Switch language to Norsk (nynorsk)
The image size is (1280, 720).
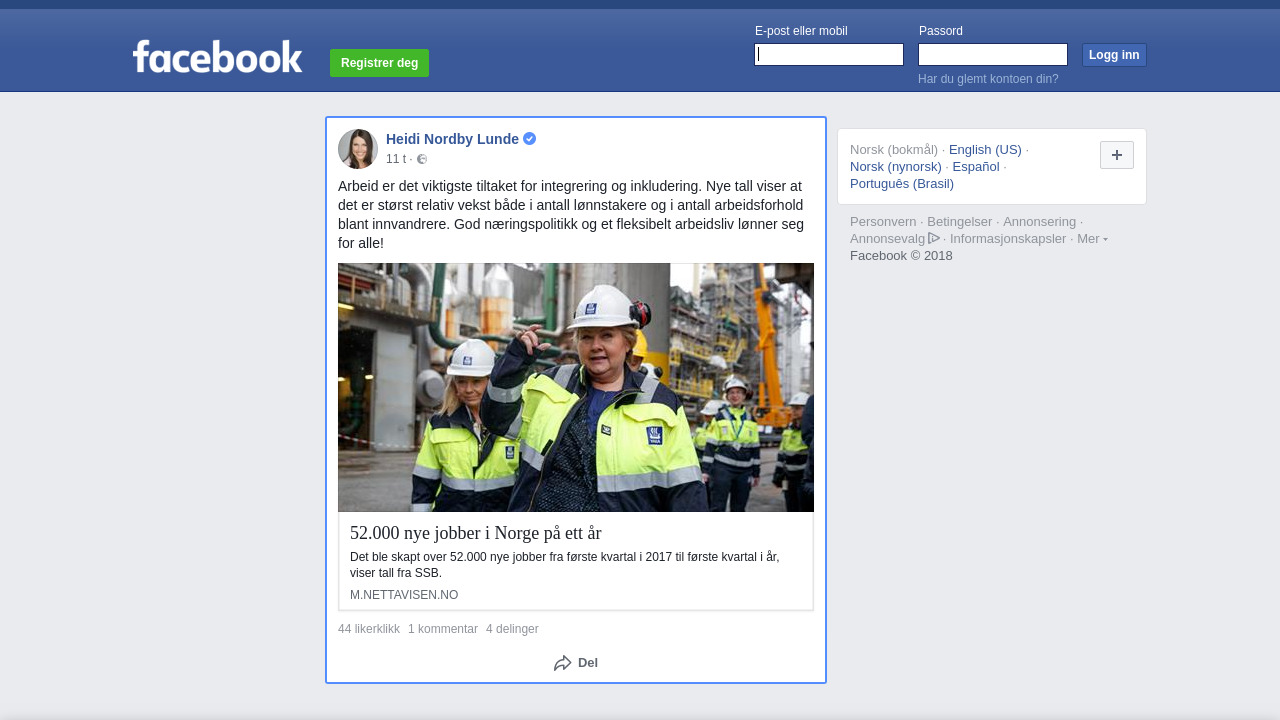tap(896, 167)
